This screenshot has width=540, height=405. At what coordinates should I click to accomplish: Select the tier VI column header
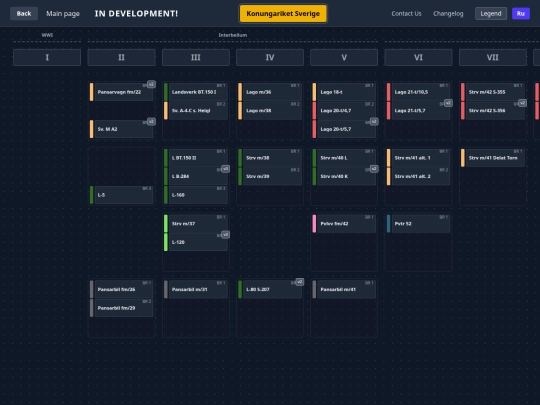(418, 57)
